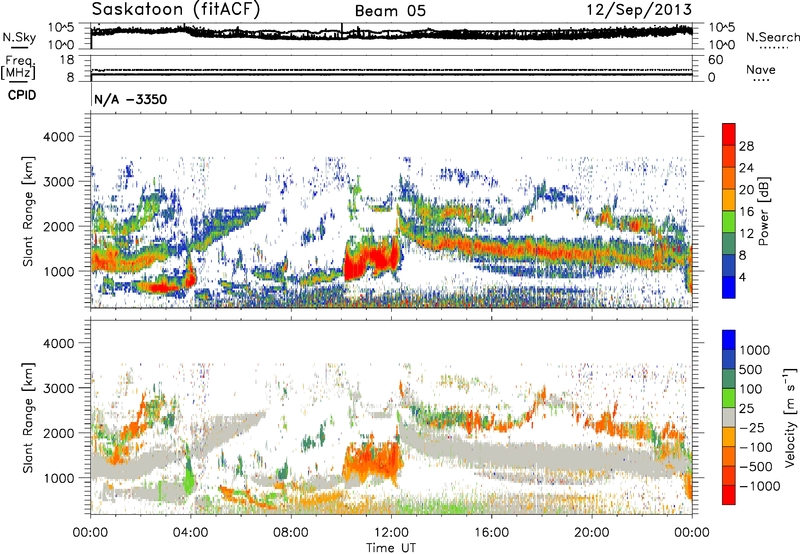The width and height of the screenshot is (800, 554).
Task: Click the 16 tick on Power colorbar
Action: (746, 212)
